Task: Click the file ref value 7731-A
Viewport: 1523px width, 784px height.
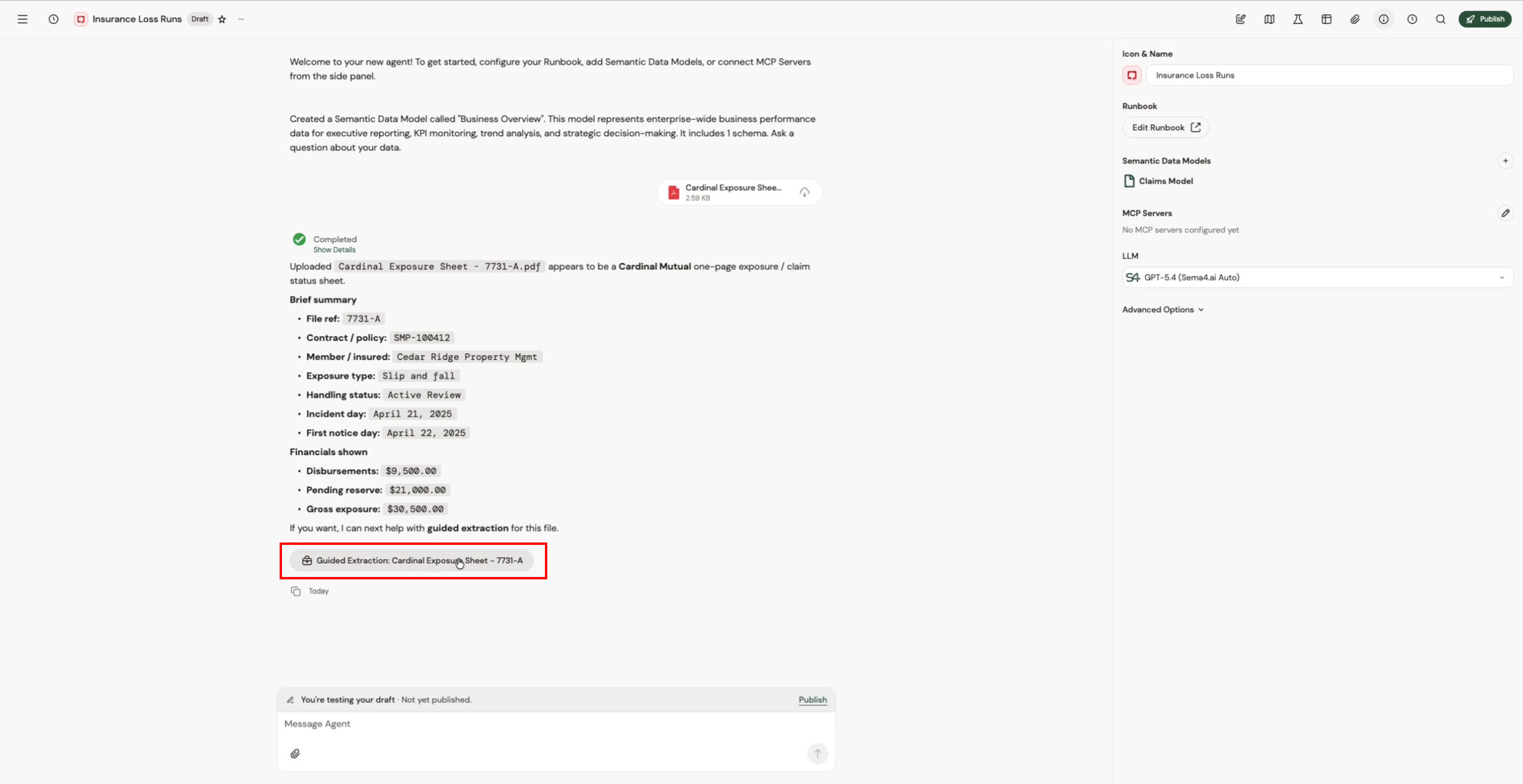Action: point(363,319)
